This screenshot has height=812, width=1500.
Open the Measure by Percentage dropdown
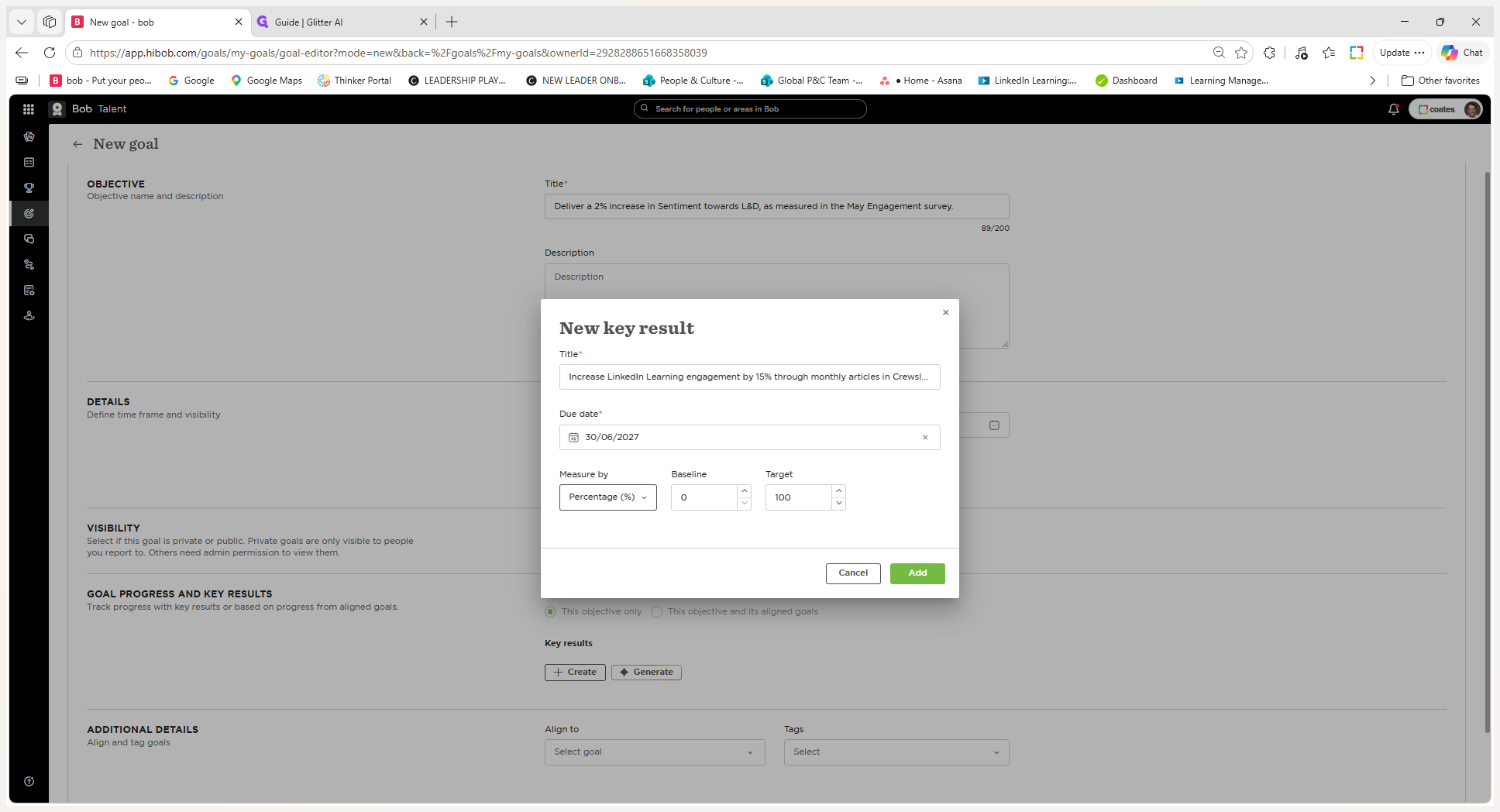pos(607,497)
